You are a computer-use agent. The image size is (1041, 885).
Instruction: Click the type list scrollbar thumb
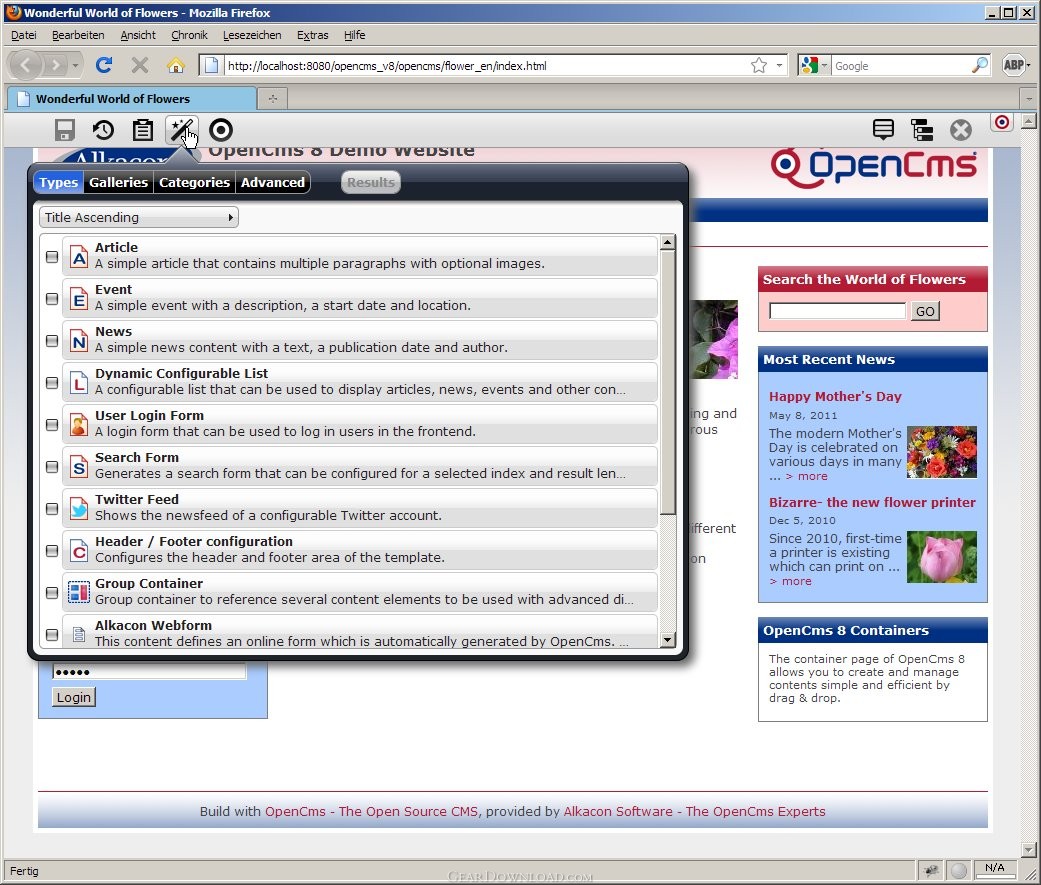(x=668, y=382)
